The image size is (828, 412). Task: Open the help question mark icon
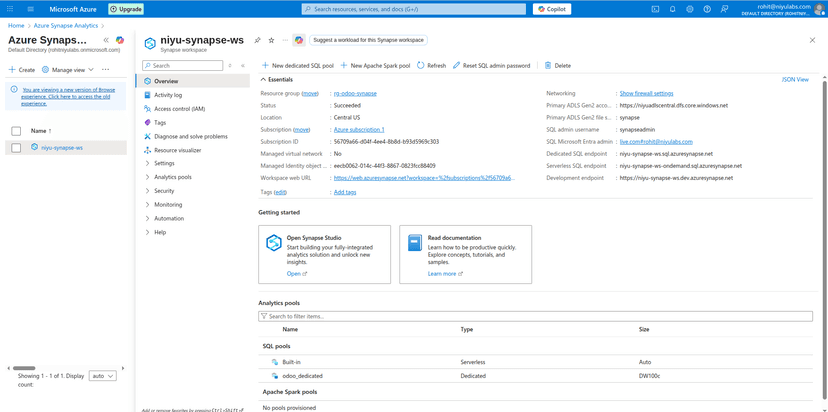[x=707, y=9]
